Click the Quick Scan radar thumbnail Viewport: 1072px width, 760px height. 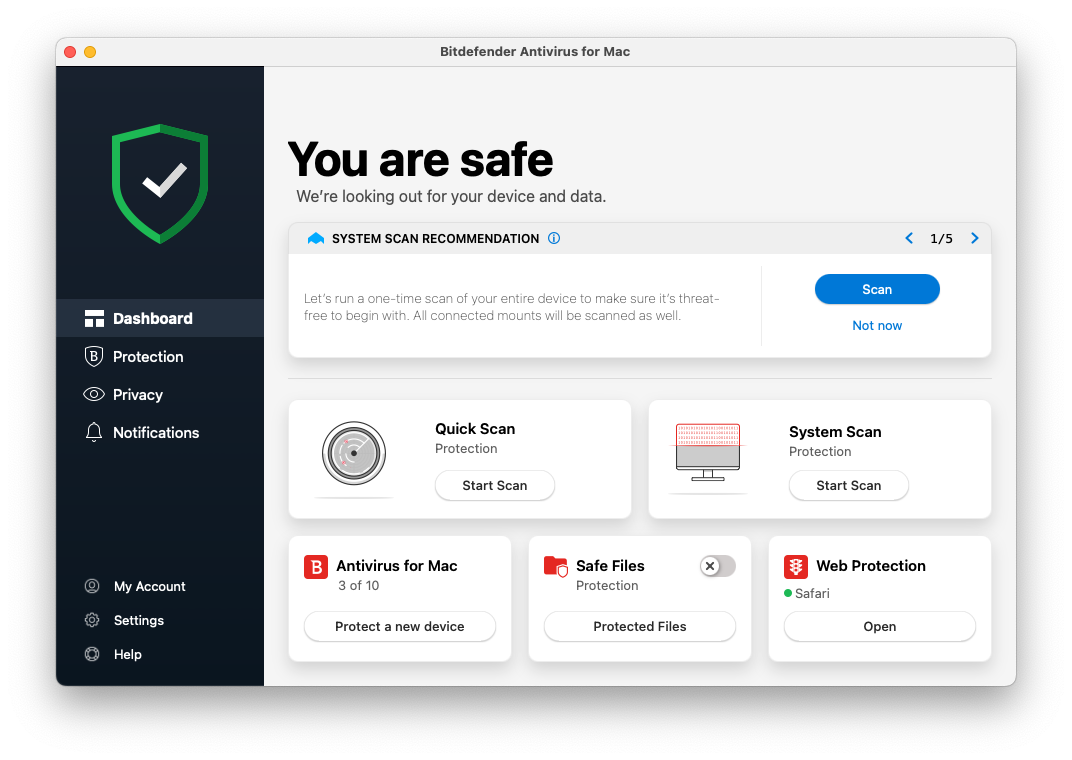(x=354, y=453)
